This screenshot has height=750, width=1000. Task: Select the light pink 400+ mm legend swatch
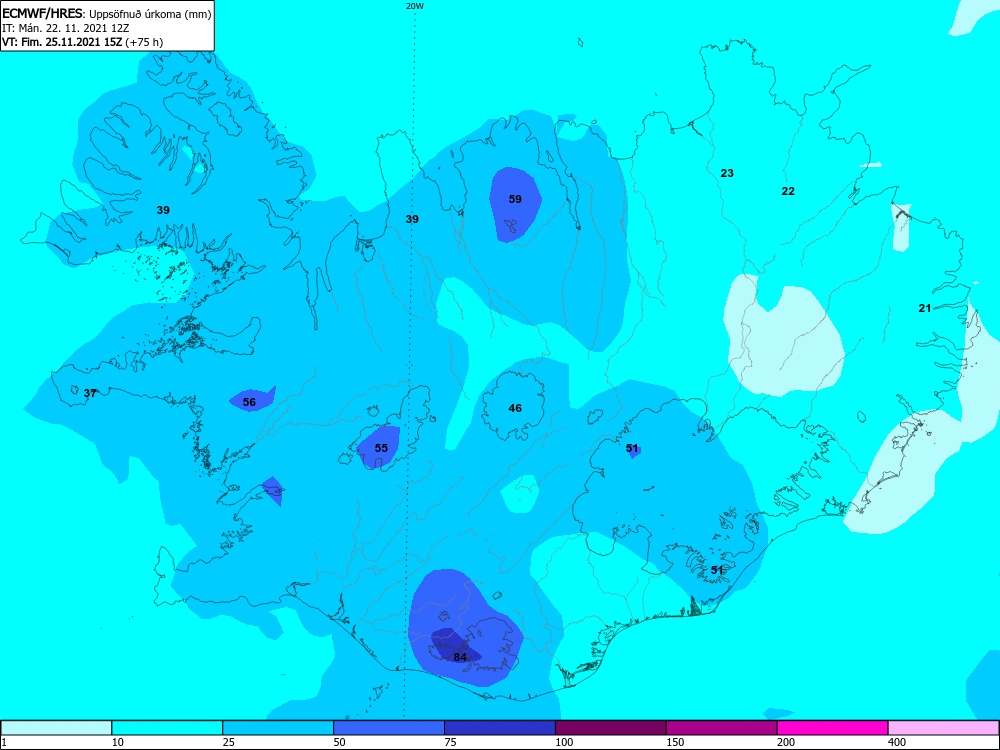[944, 728]
